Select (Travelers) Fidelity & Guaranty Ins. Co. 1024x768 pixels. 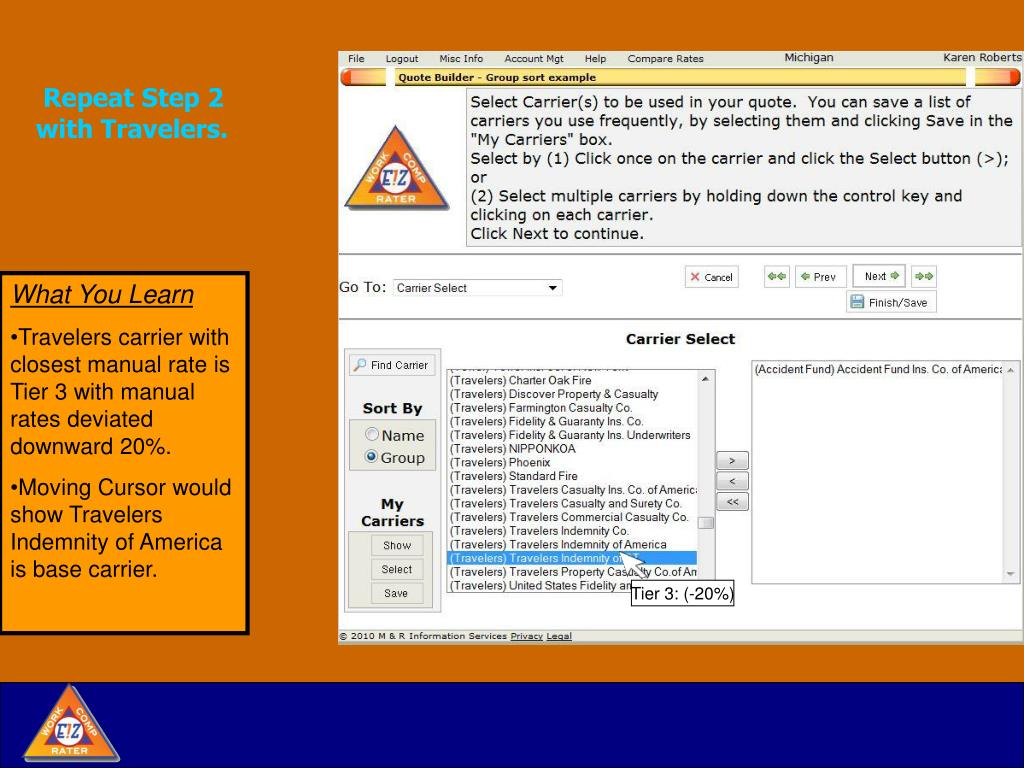tap(572, 421)
